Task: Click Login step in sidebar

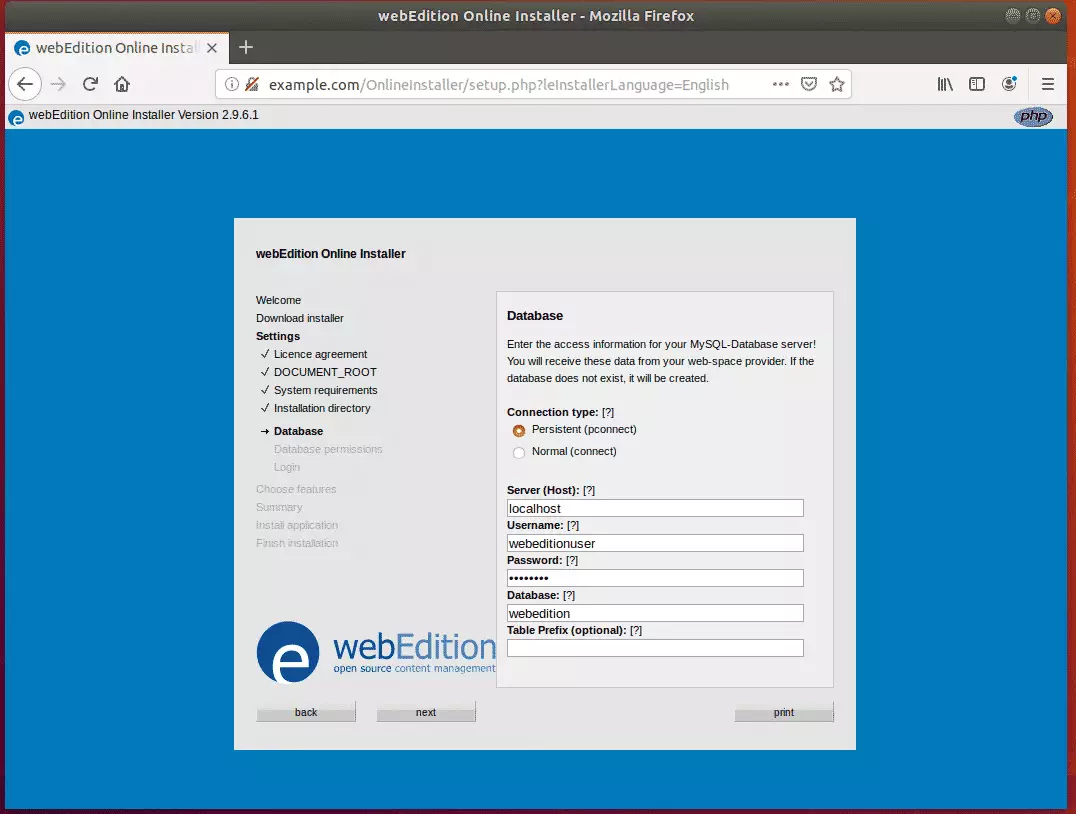Action: pos(287,467)
